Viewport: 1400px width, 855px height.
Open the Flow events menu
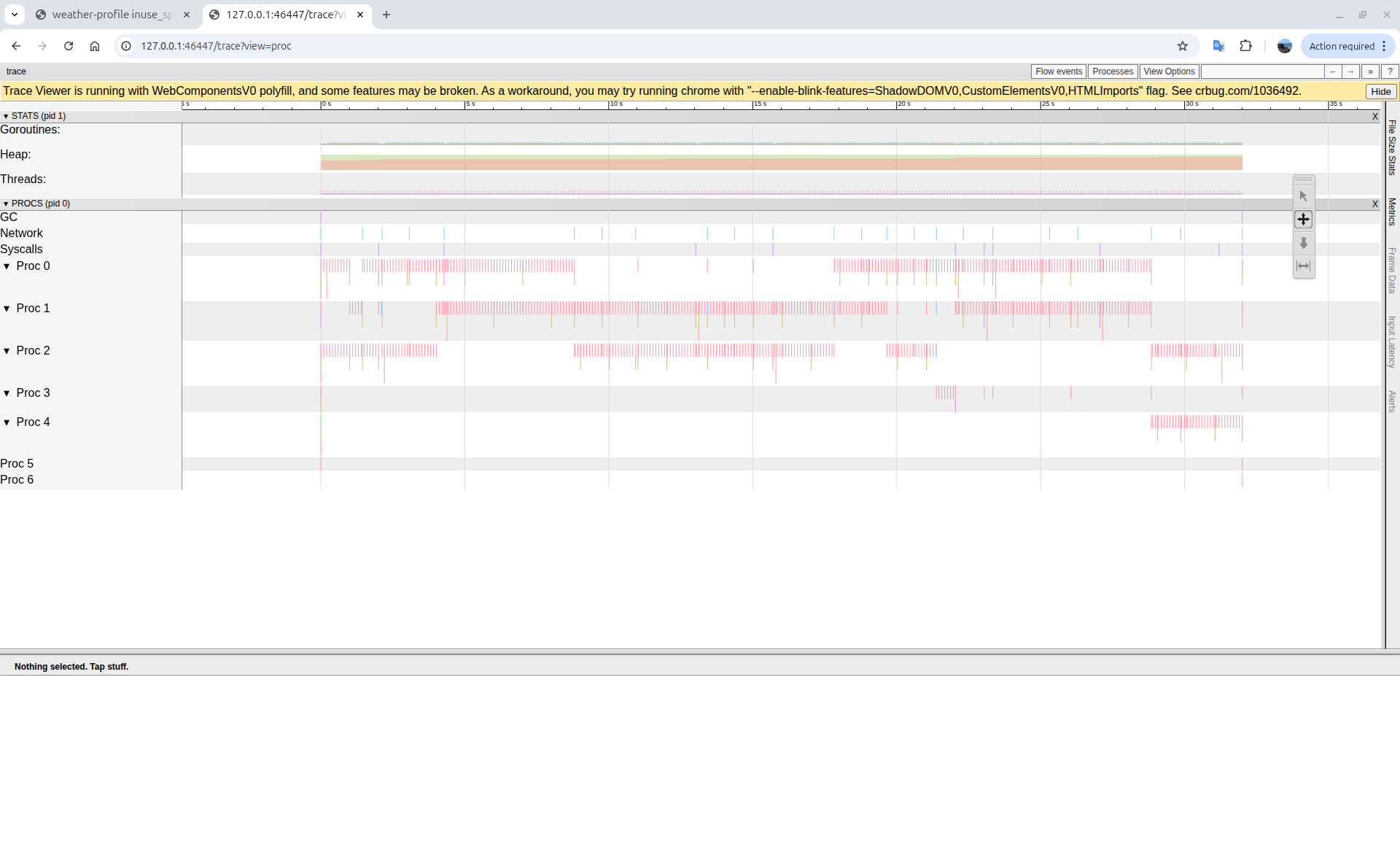pos(1058,71)
